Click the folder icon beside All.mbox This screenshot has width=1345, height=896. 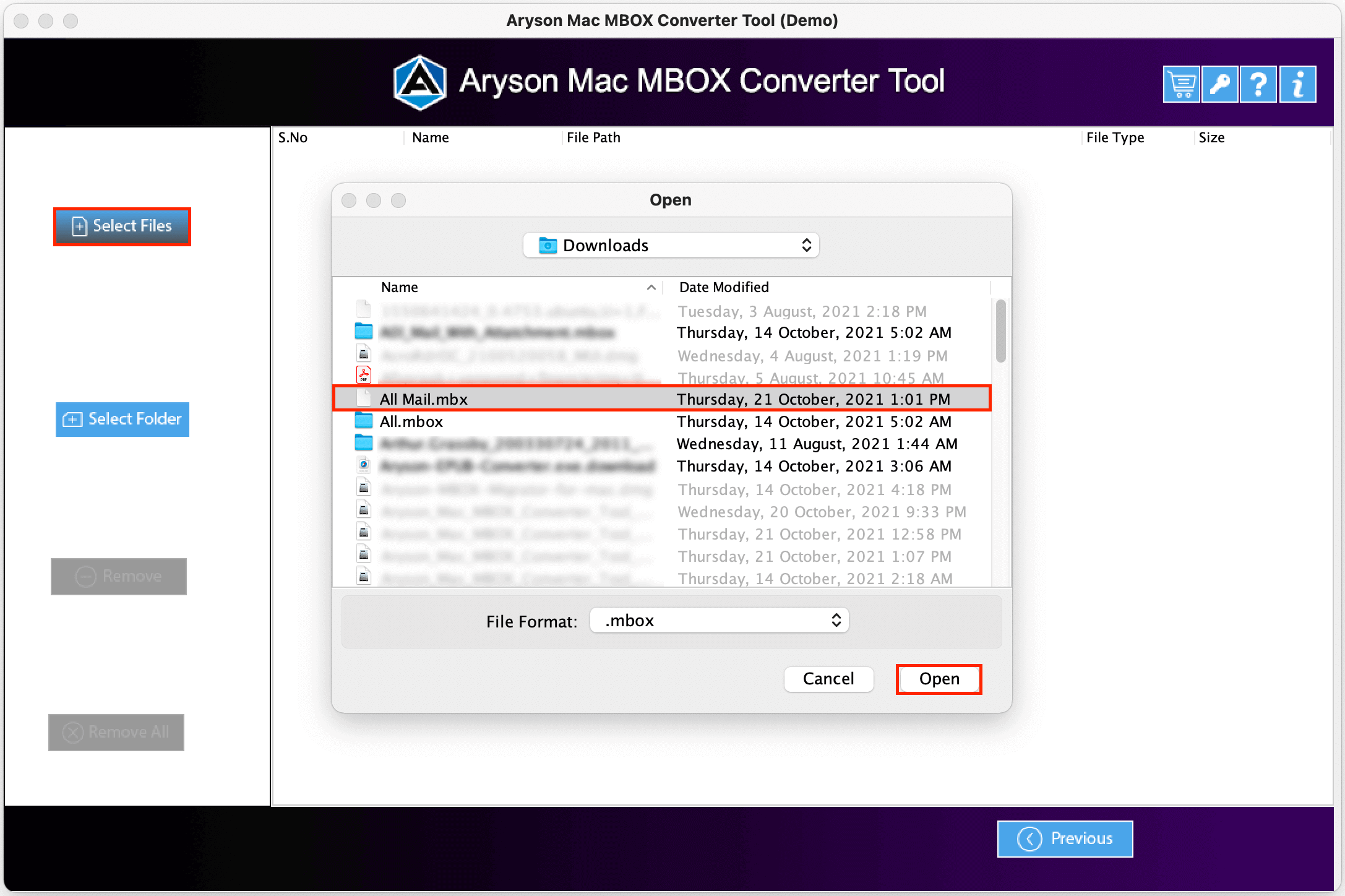click(364, 421)
